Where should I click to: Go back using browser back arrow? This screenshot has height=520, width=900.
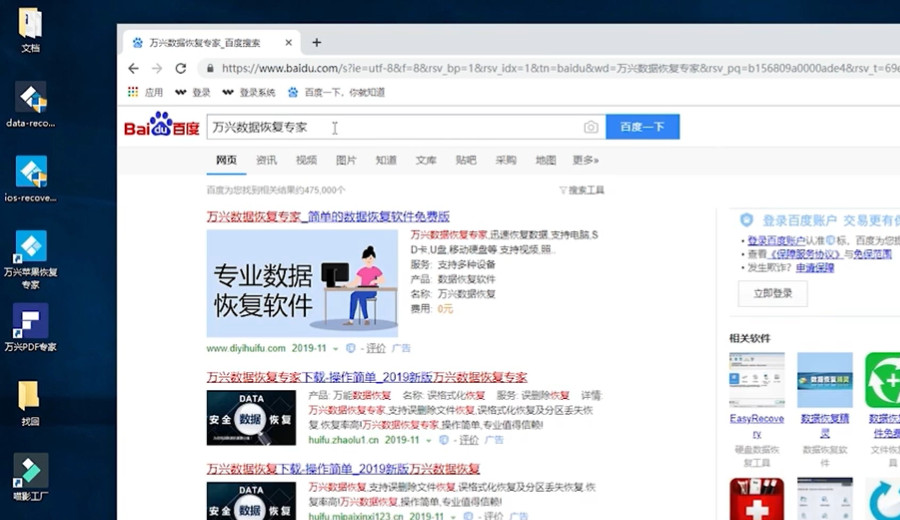133,68
